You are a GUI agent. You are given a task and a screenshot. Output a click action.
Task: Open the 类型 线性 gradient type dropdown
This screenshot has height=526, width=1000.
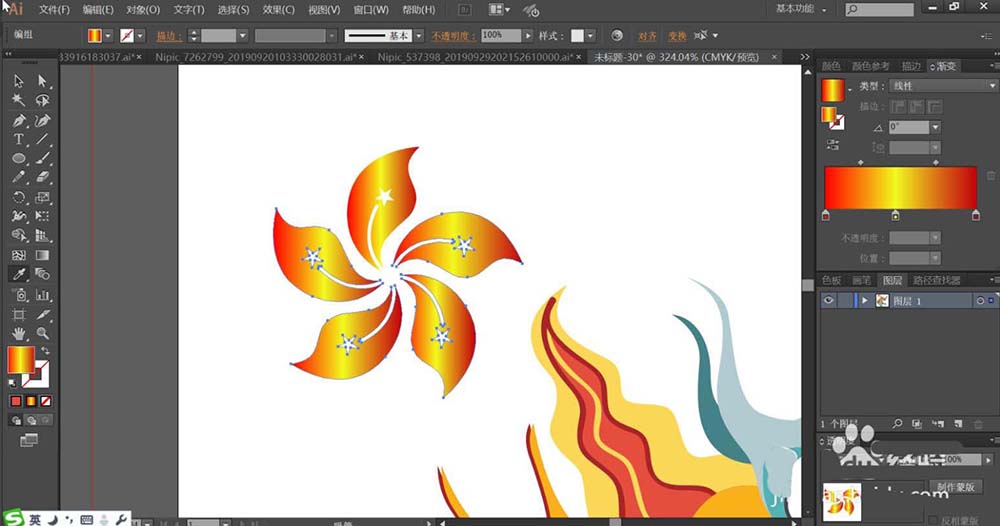[943, 85]
